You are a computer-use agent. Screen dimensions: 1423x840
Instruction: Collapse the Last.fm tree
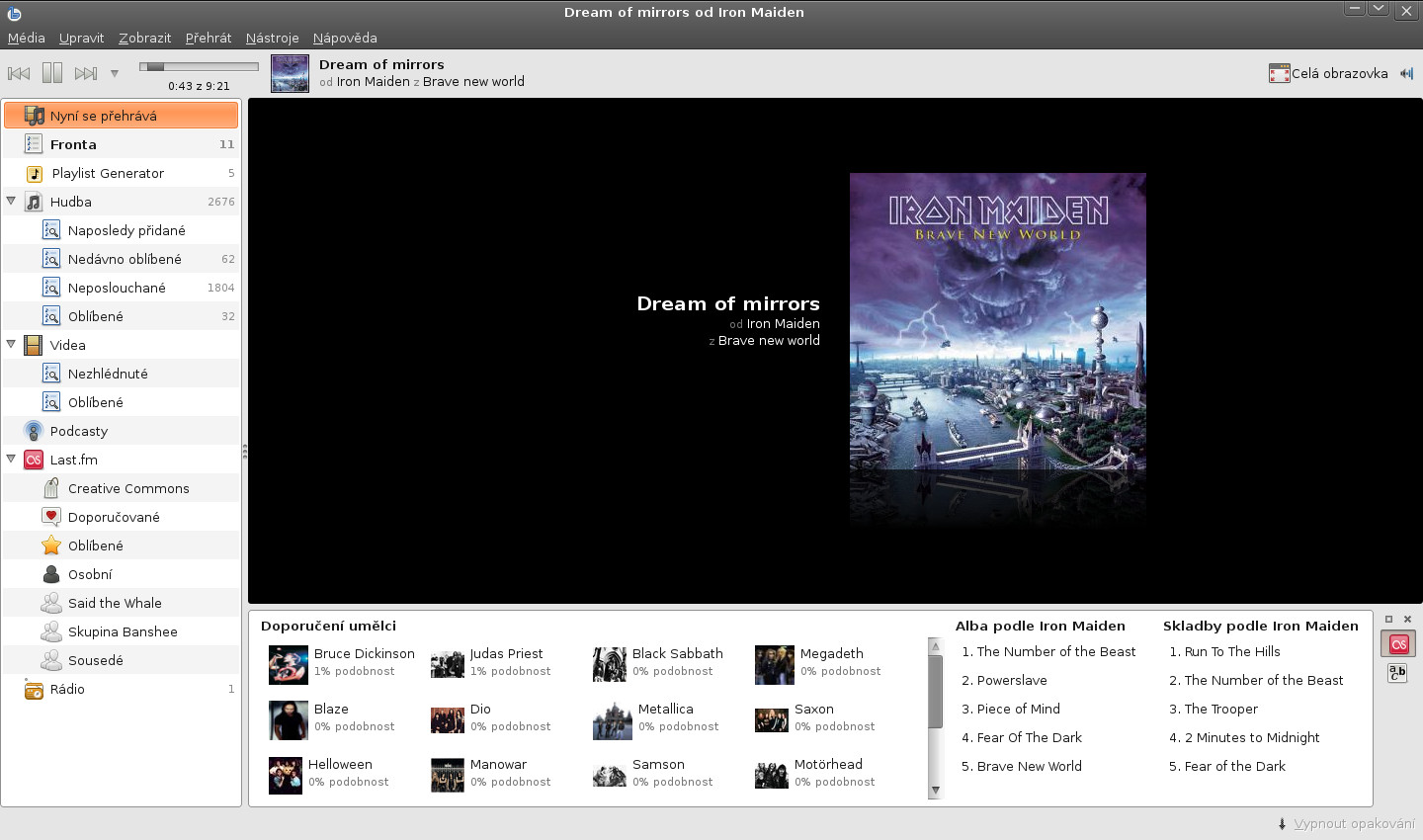click(x=12, y=459)
